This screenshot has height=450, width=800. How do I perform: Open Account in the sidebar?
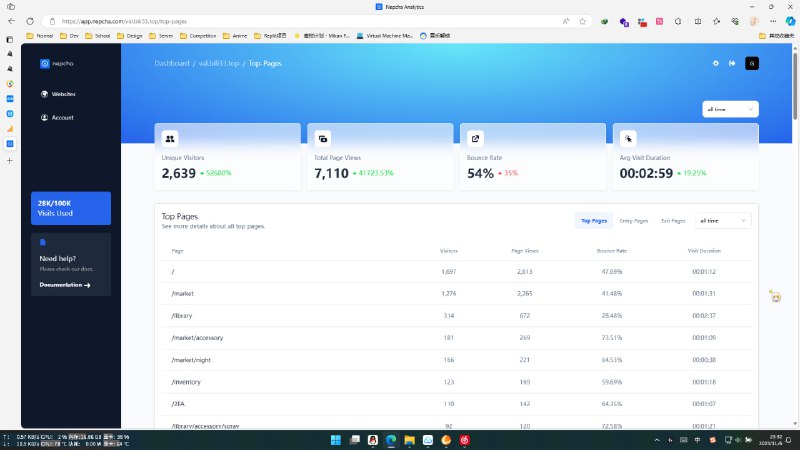pyautogui.click(x=62, y=117)
